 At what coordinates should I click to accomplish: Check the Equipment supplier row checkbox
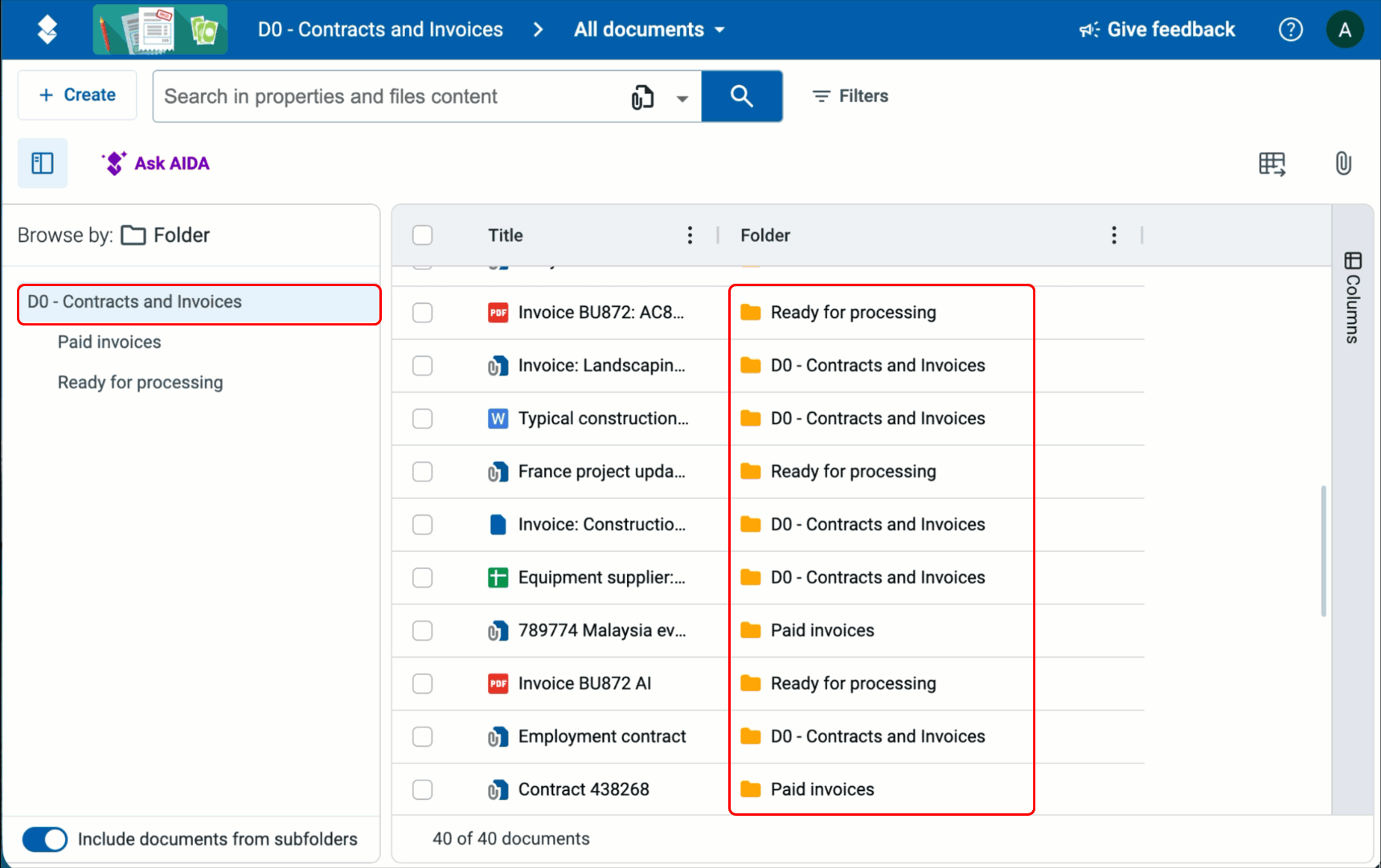click(422, 578)
